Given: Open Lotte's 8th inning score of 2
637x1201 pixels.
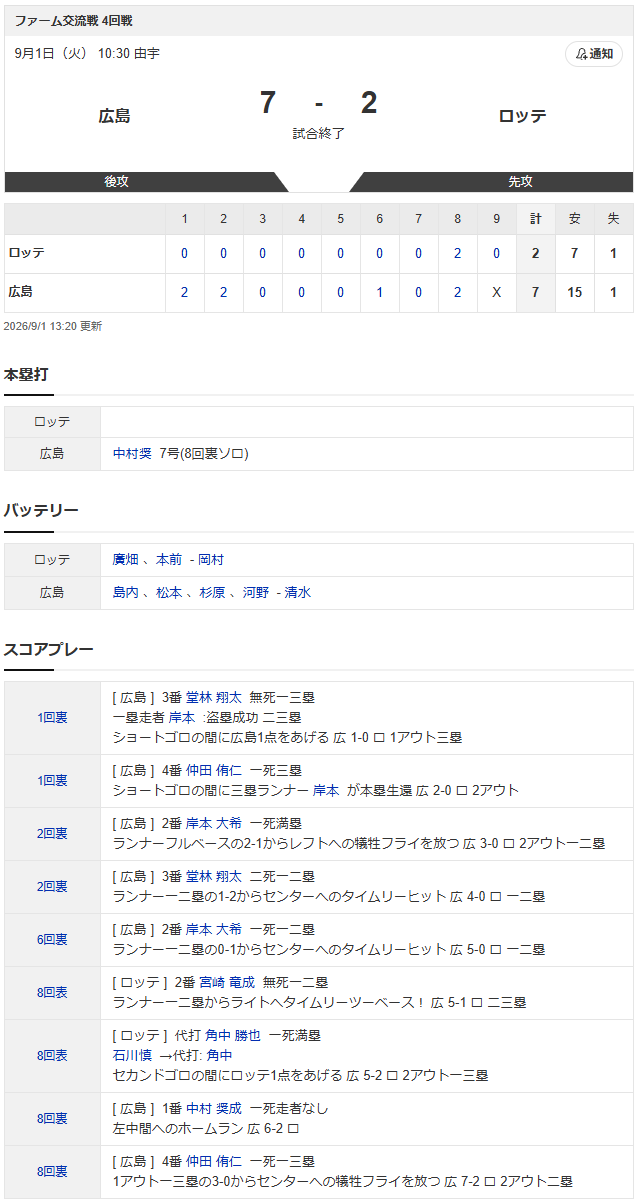Looking at the screenshot, I should (457, 254).
